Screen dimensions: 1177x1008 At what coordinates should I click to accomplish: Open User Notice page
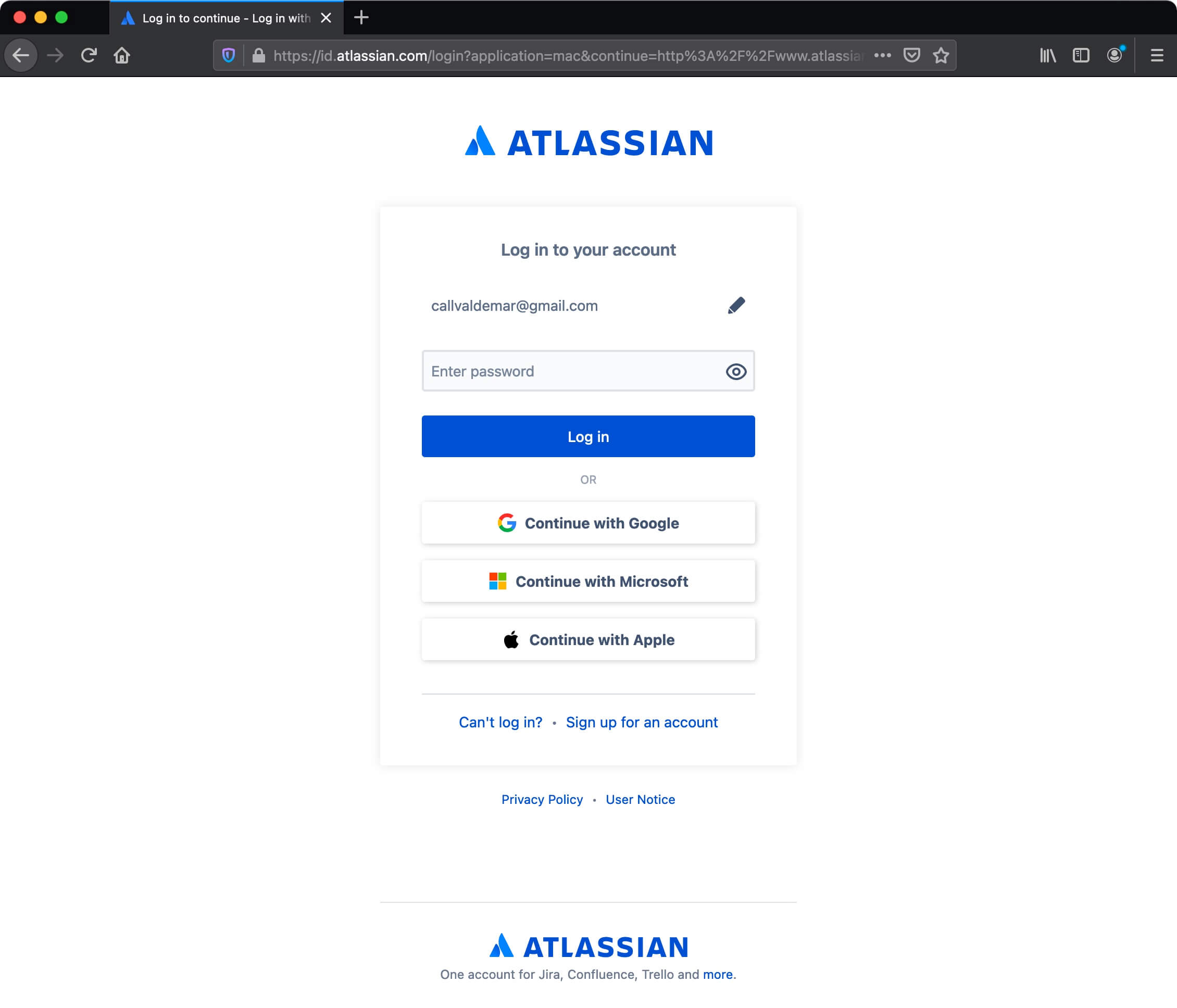pos(640,799)
